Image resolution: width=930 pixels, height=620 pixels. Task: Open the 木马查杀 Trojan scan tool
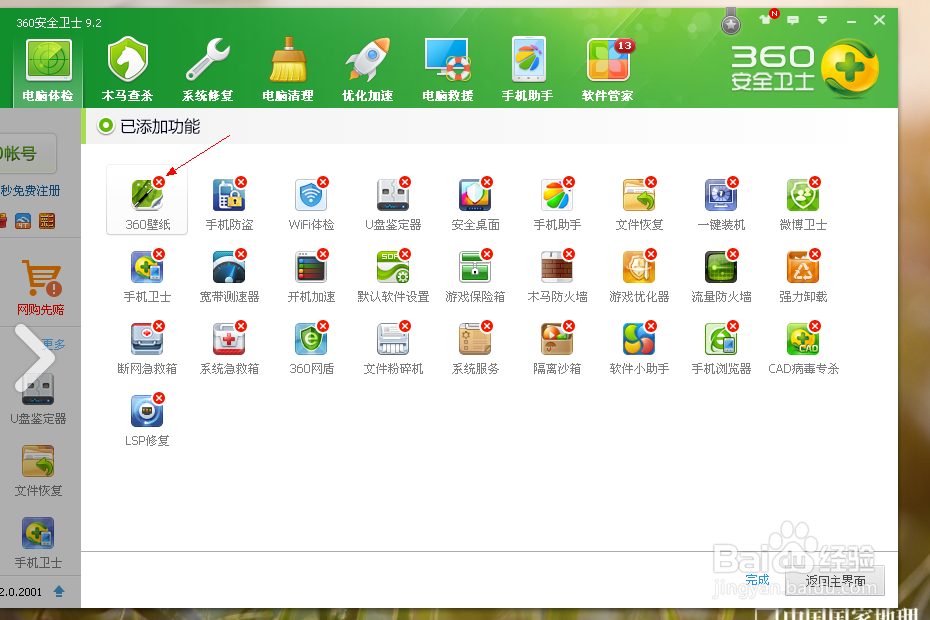coord(126,67)
